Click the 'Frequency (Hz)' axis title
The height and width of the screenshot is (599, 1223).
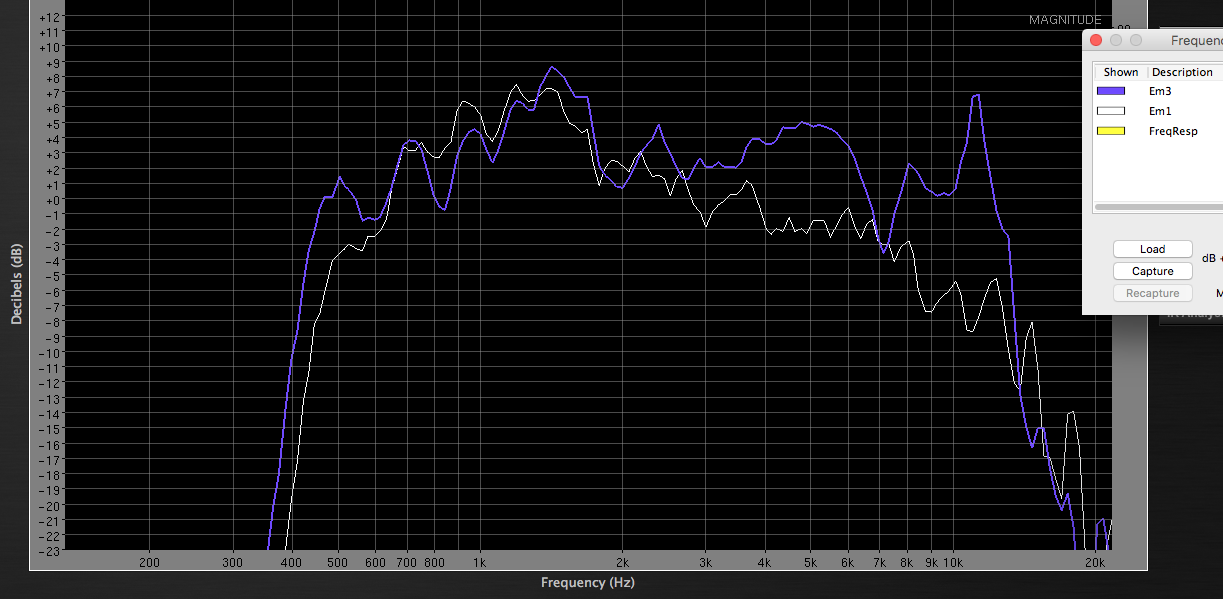click(588, 582)
